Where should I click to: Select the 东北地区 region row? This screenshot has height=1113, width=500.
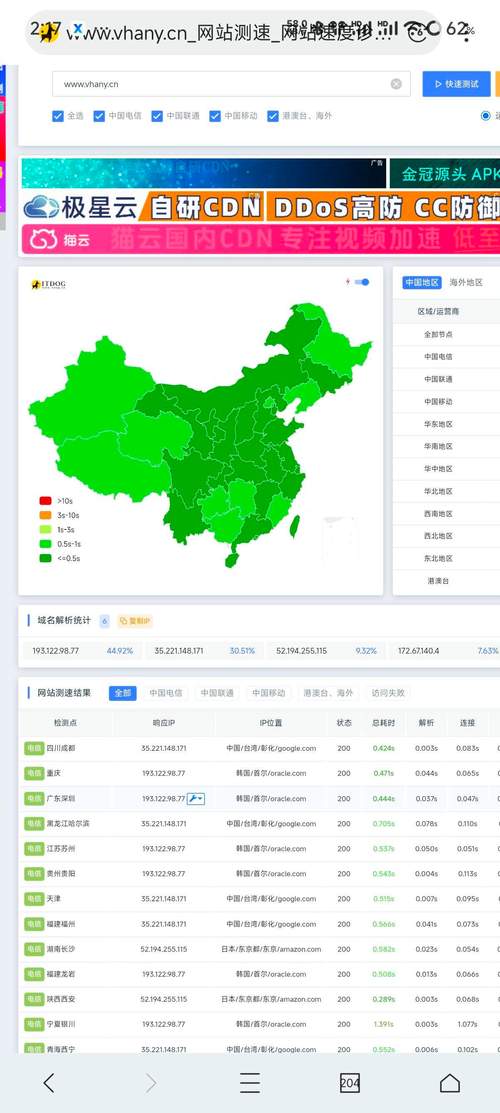coord(446,558)
